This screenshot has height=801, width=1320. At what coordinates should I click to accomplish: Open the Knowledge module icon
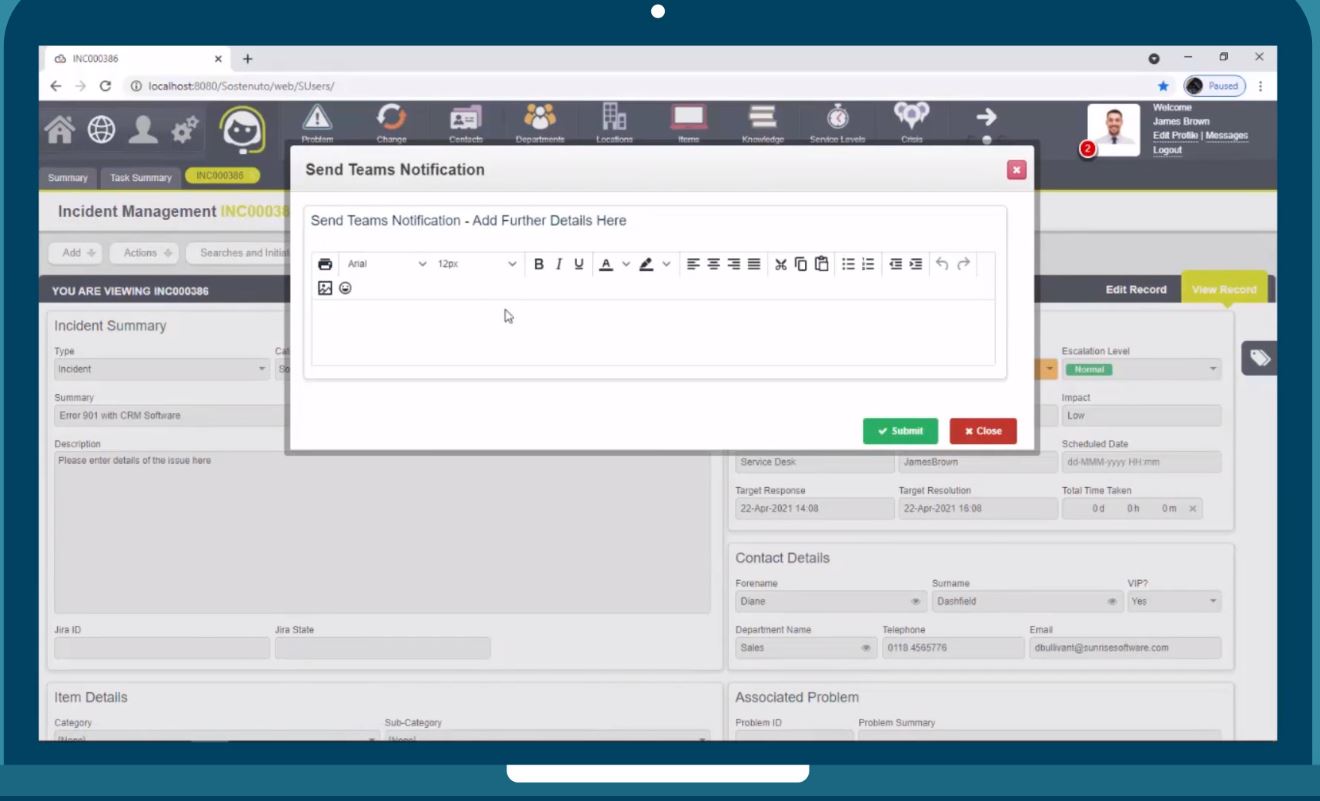pyautogui.click(x=763, y=124)
